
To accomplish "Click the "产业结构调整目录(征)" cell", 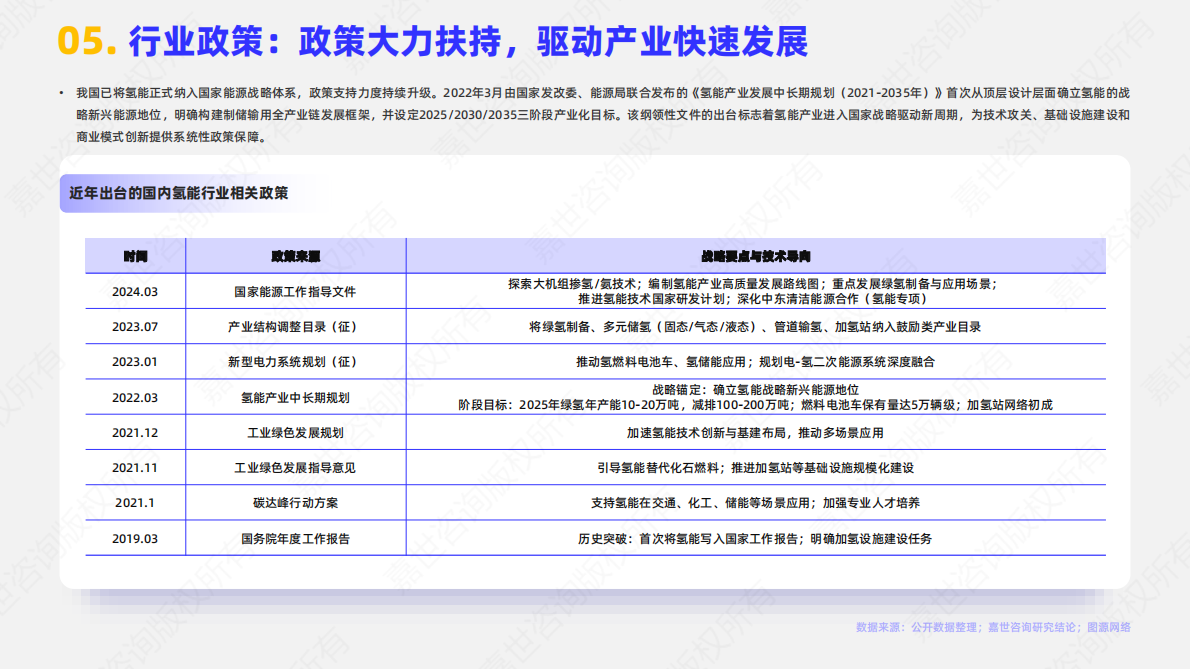I will click(x=295, y=327).
